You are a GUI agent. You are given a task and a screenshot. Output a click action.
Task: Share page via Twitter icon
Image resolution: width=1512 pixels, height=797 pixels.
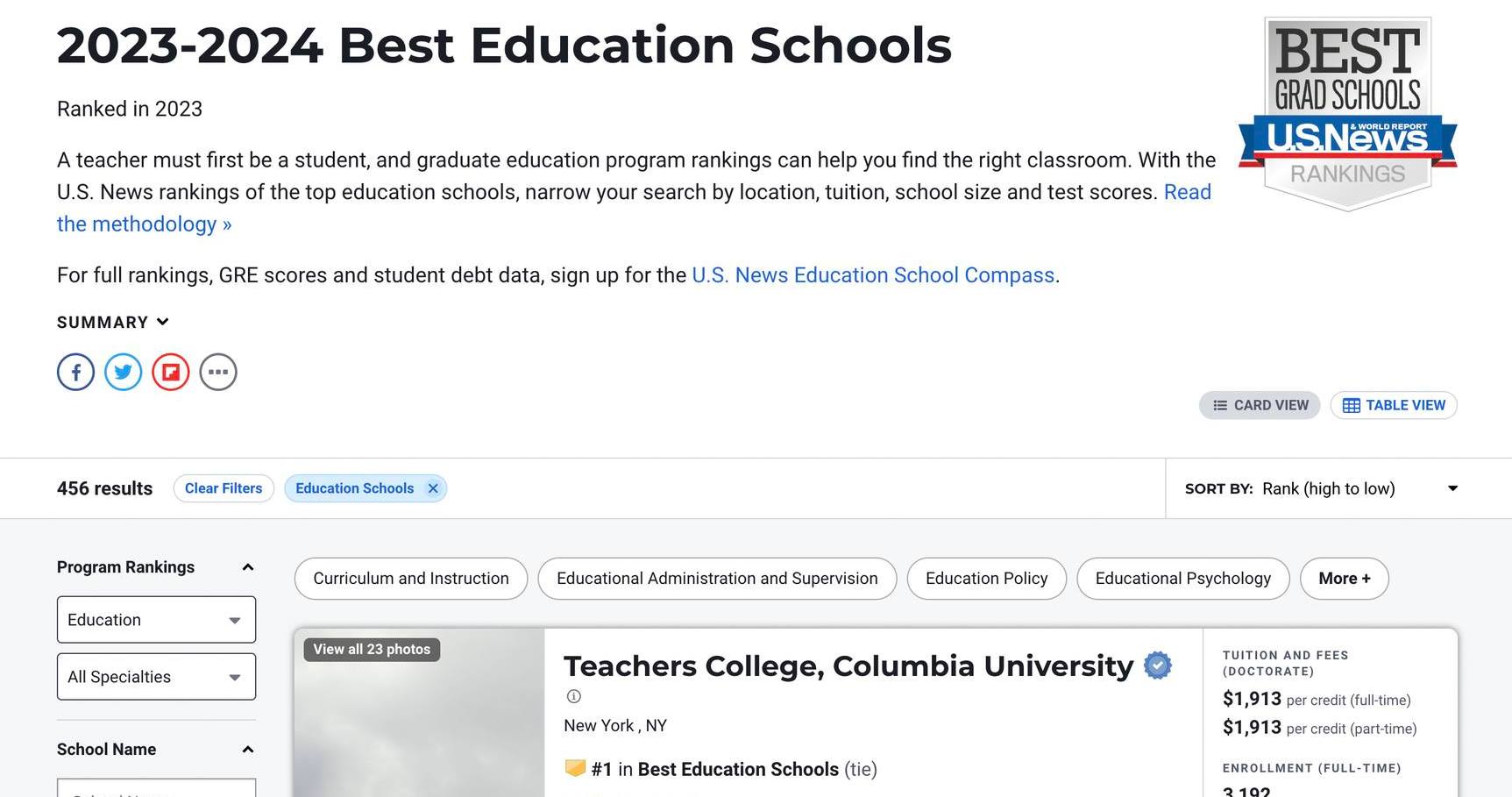click(124, 373)
